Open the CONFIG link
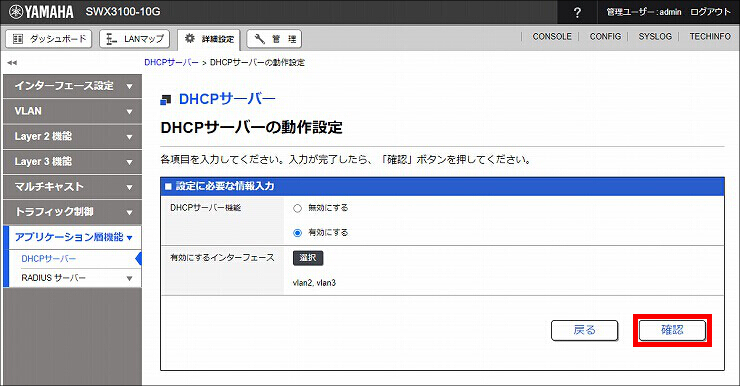 pos(605,36)
